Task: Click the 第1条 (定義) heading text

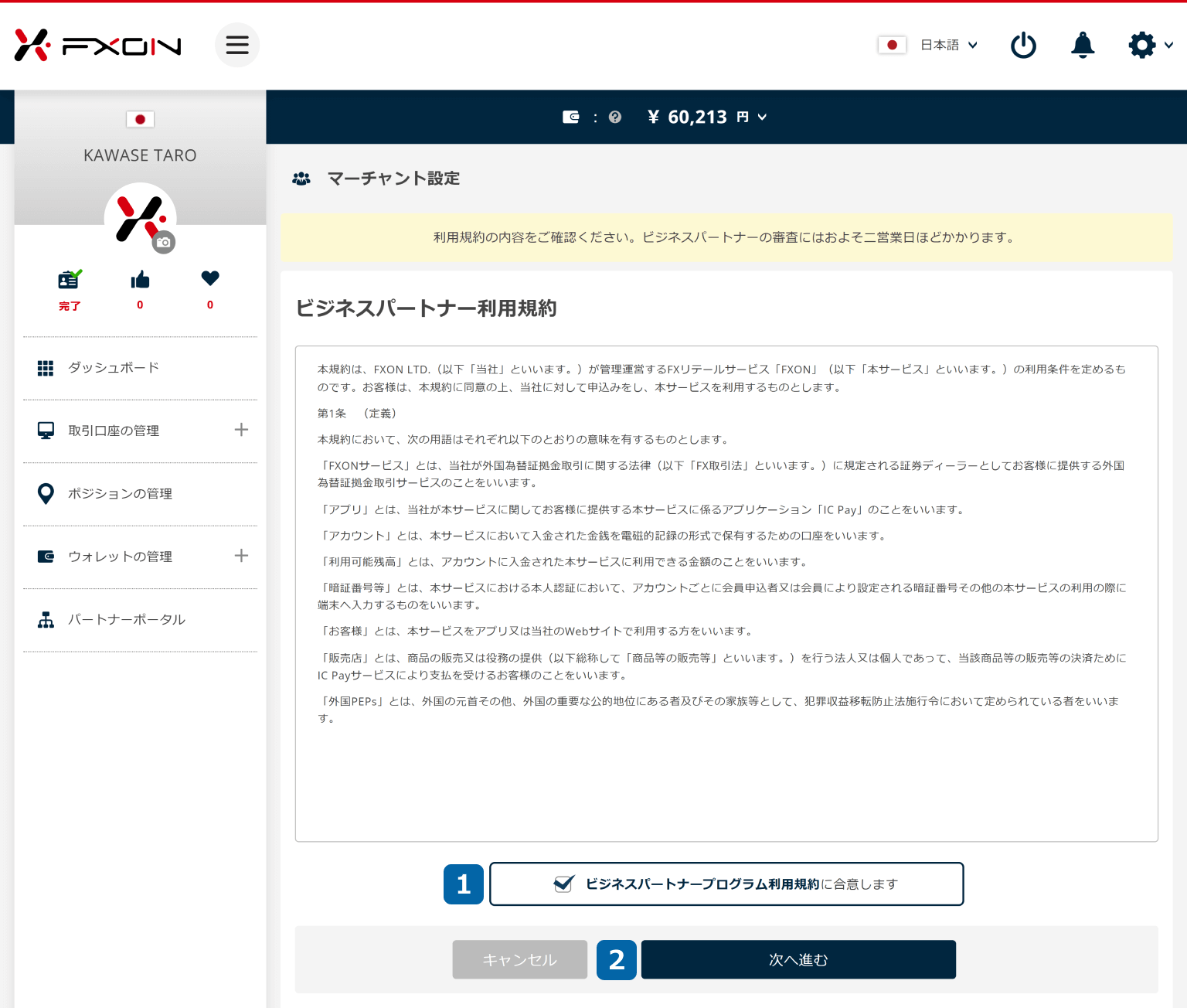Action: click(357, 414)
